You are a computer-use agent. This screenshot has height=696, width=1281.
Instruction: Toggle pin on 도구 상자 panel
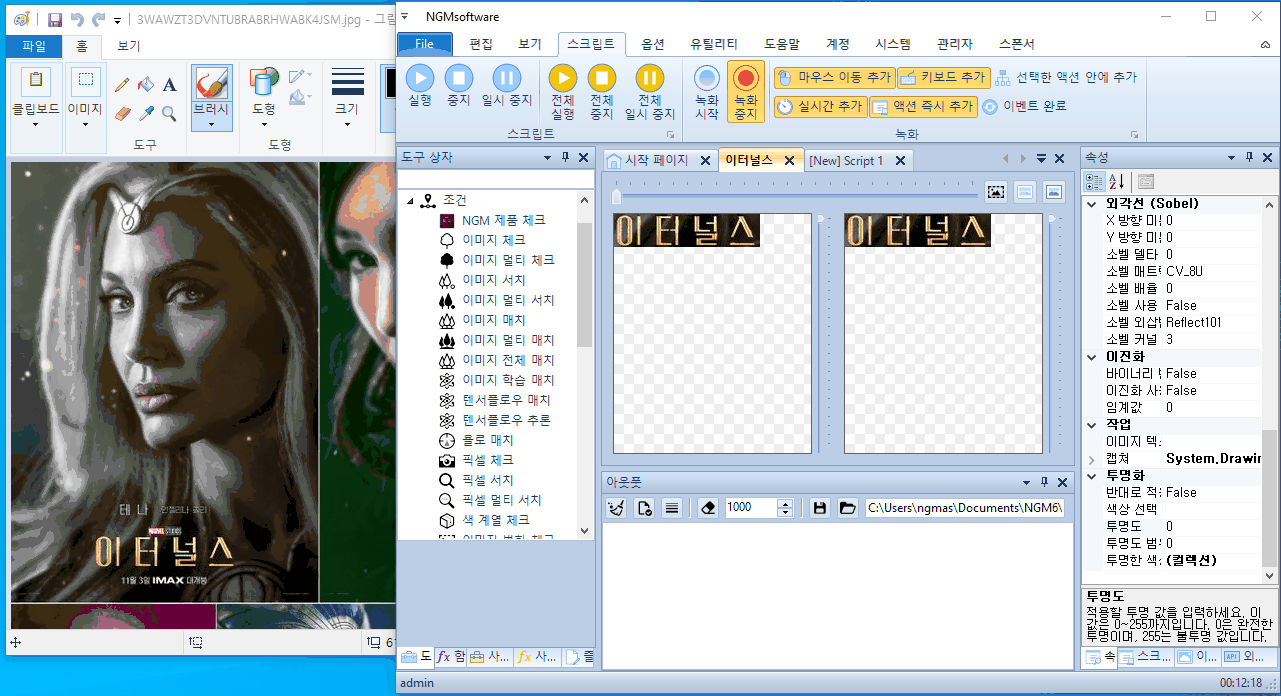pyautogui.click(x=565, y=157)
